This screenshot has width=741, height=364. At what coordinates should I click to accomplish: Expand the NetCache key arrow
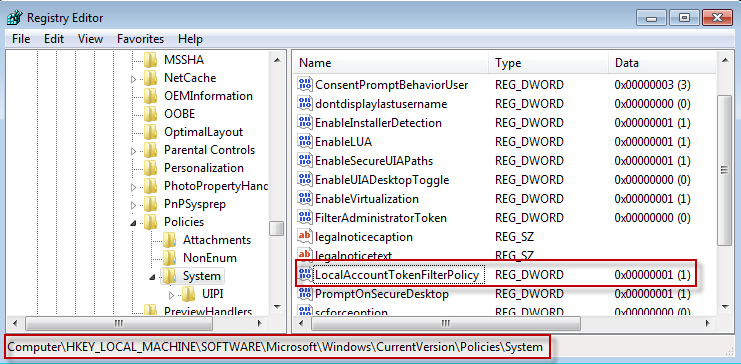click(x=134, y=79)
